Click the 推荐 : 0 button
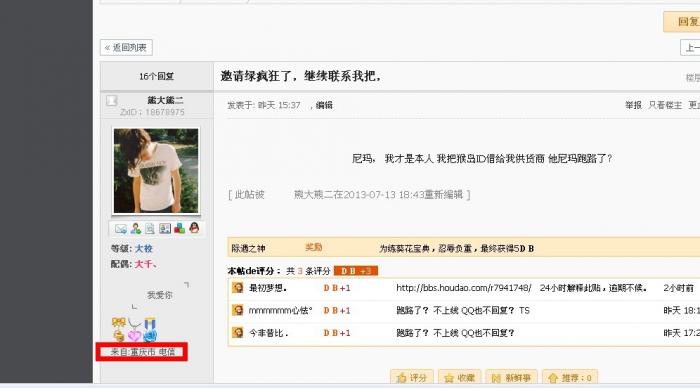Viewport: 700px width, 388px height. coord(570,377)
